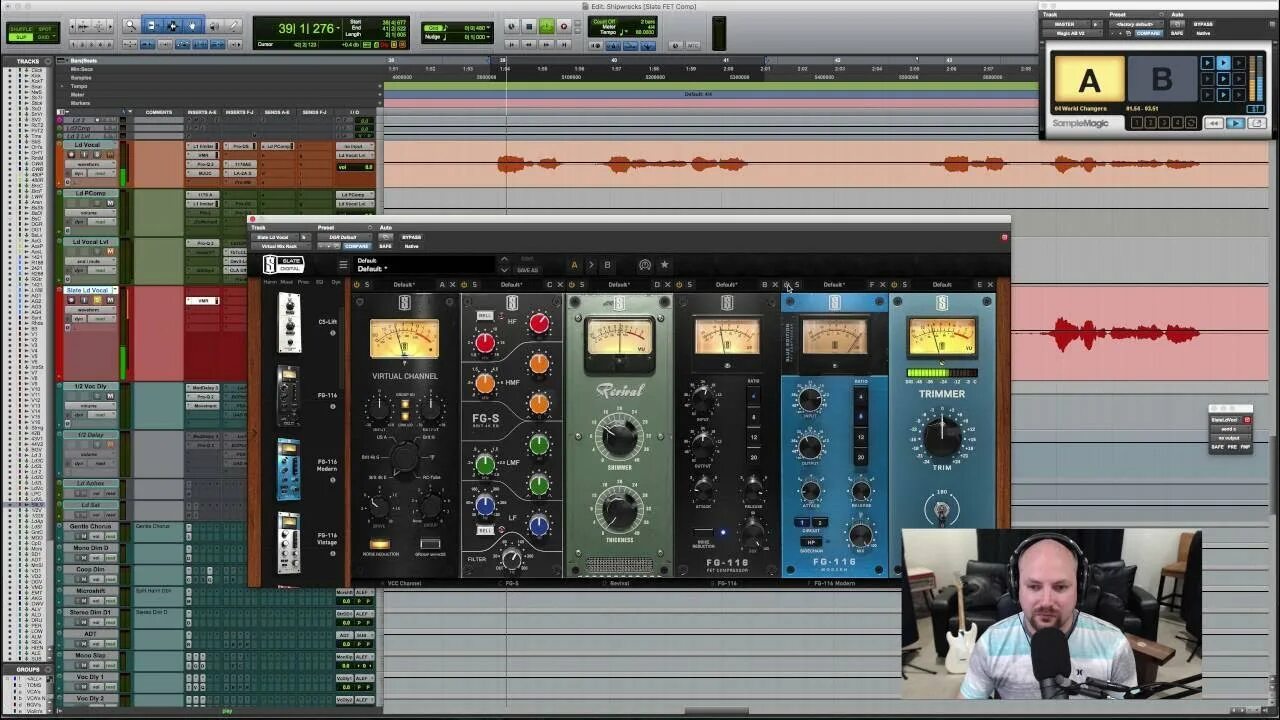Click the popout window icon in Magic AB
The height and width of the screenshot is (720, 1280).
click(1257, 123)
